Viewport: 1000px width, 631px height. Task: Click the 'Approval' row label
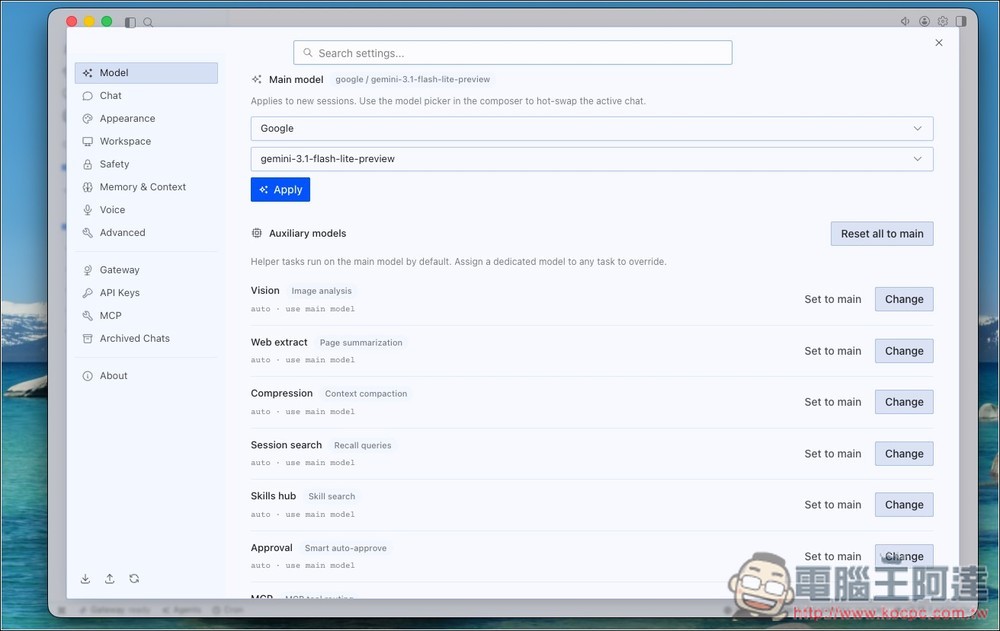pos(271,547)
